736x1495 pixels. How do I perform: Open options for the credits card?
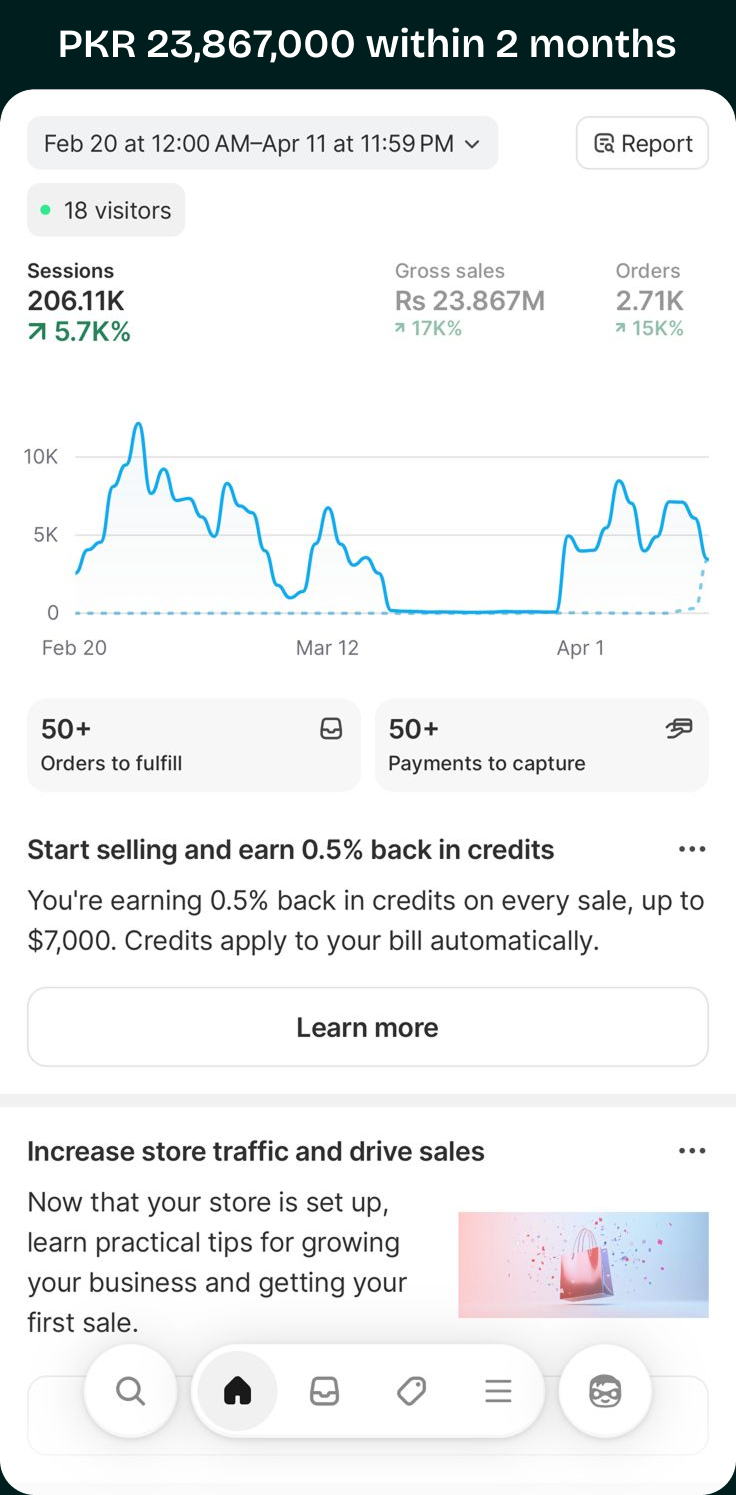(x=692, y=849)
